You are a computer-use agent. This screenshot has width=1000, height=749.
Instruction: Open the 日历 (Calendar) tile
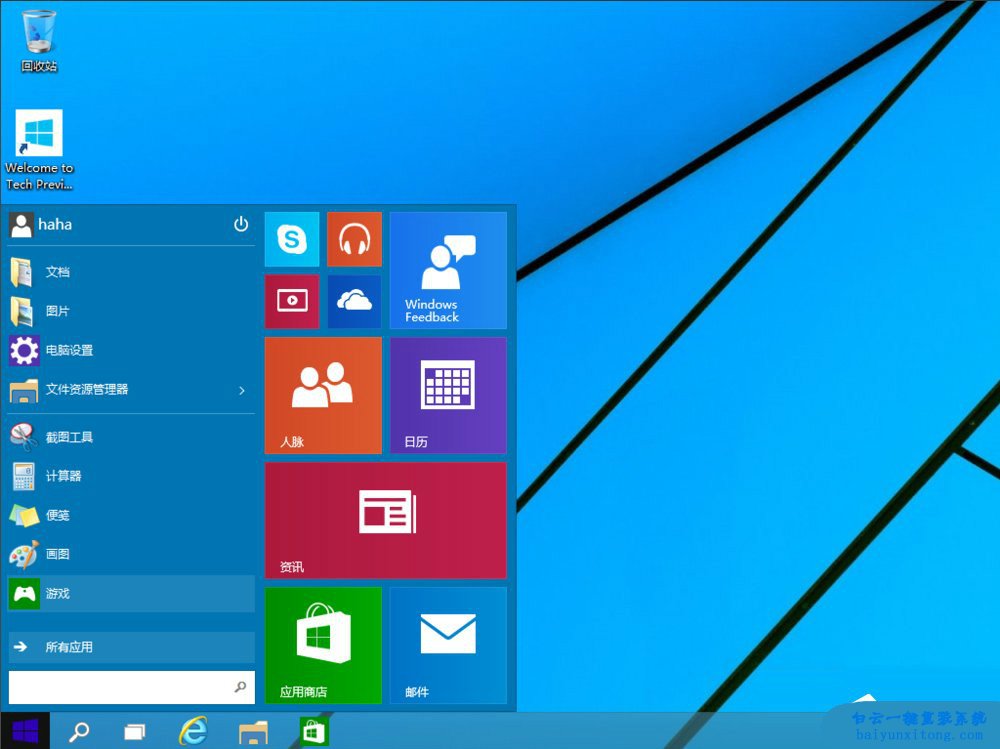pyautogui.click(x=448, y=395)
